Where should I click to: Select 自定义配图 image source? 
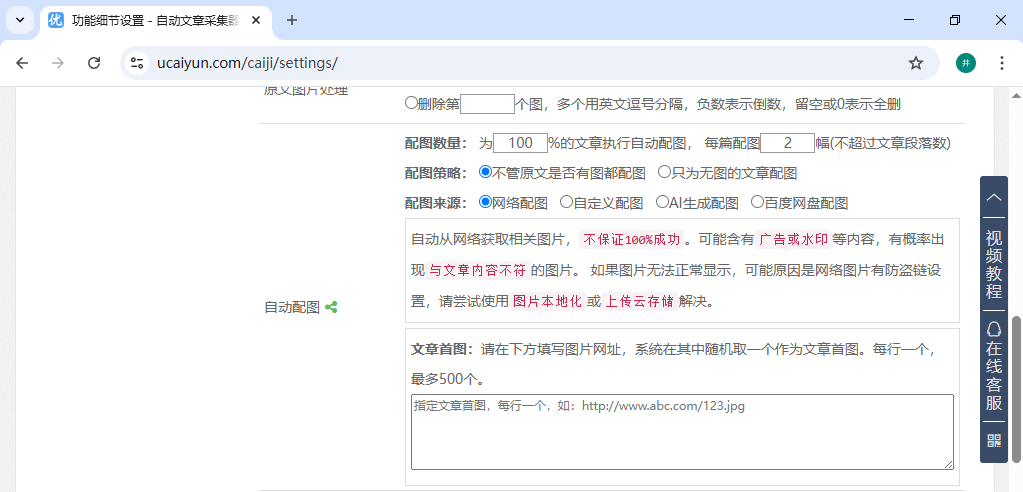[x=566, y=202]
